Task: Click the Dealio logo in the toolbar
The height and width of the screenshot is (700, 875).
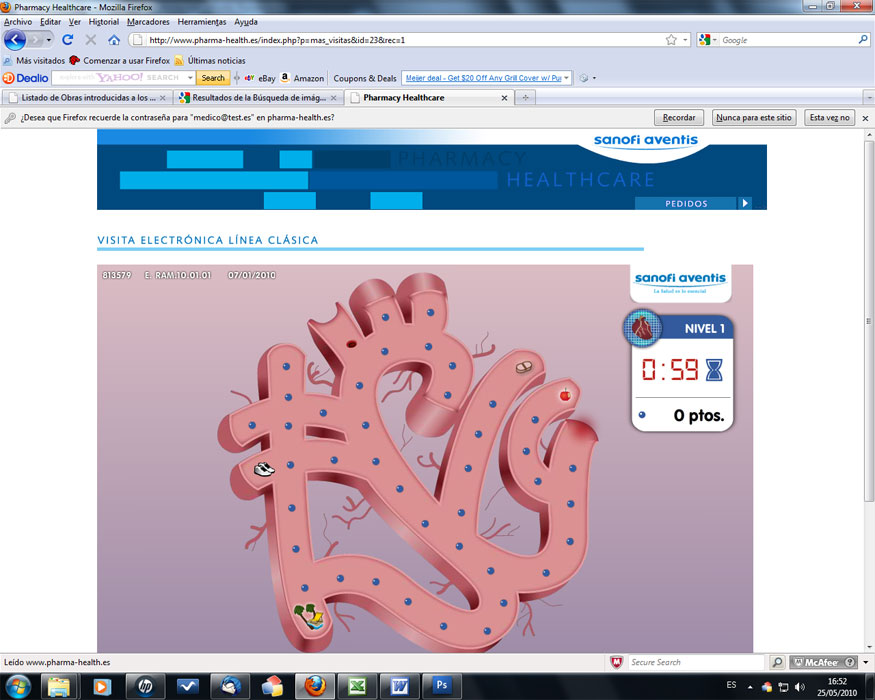Action: pos(26,78)
